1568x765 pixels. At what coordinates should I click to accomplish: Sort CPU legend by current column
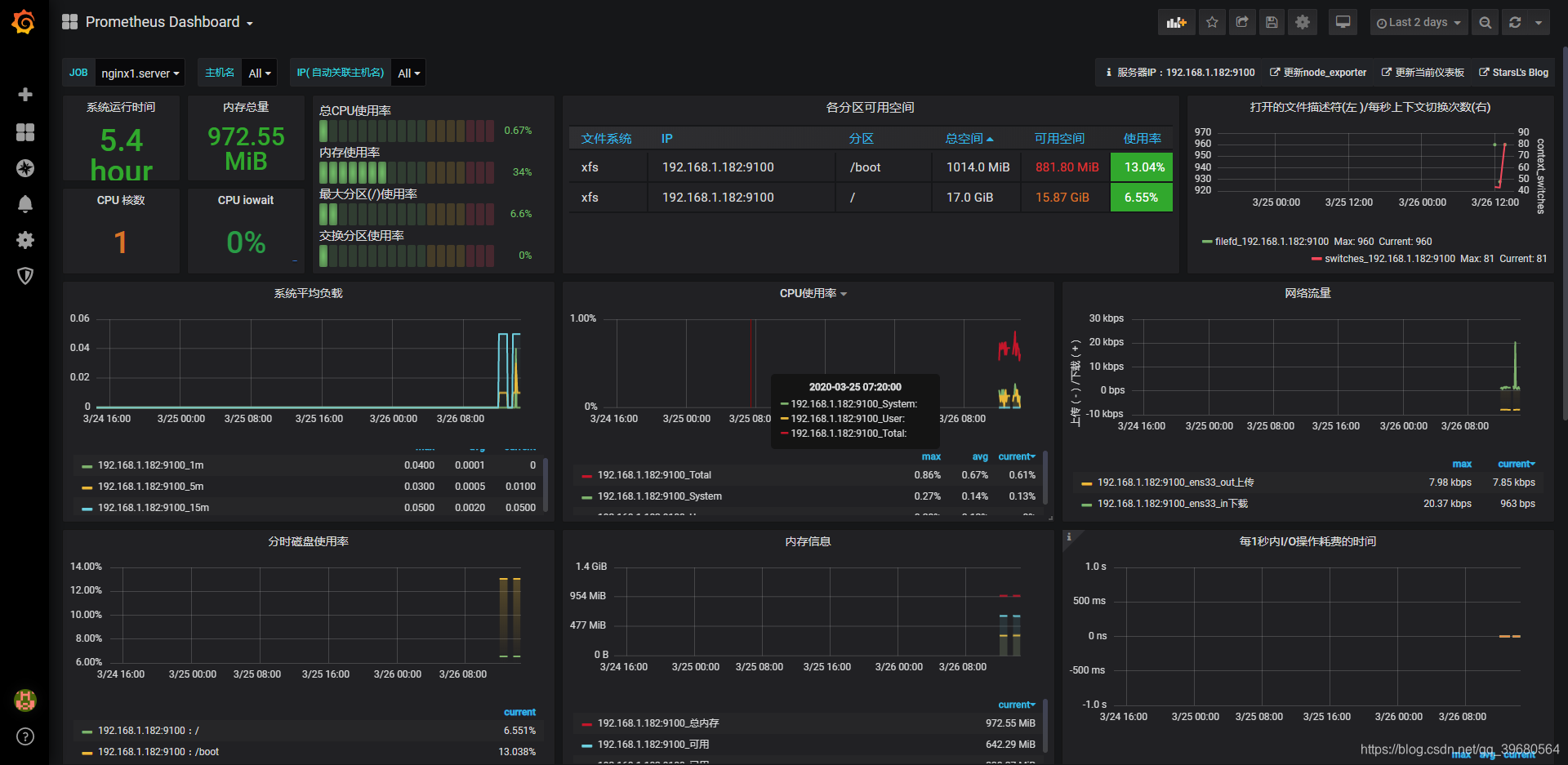1017,456
